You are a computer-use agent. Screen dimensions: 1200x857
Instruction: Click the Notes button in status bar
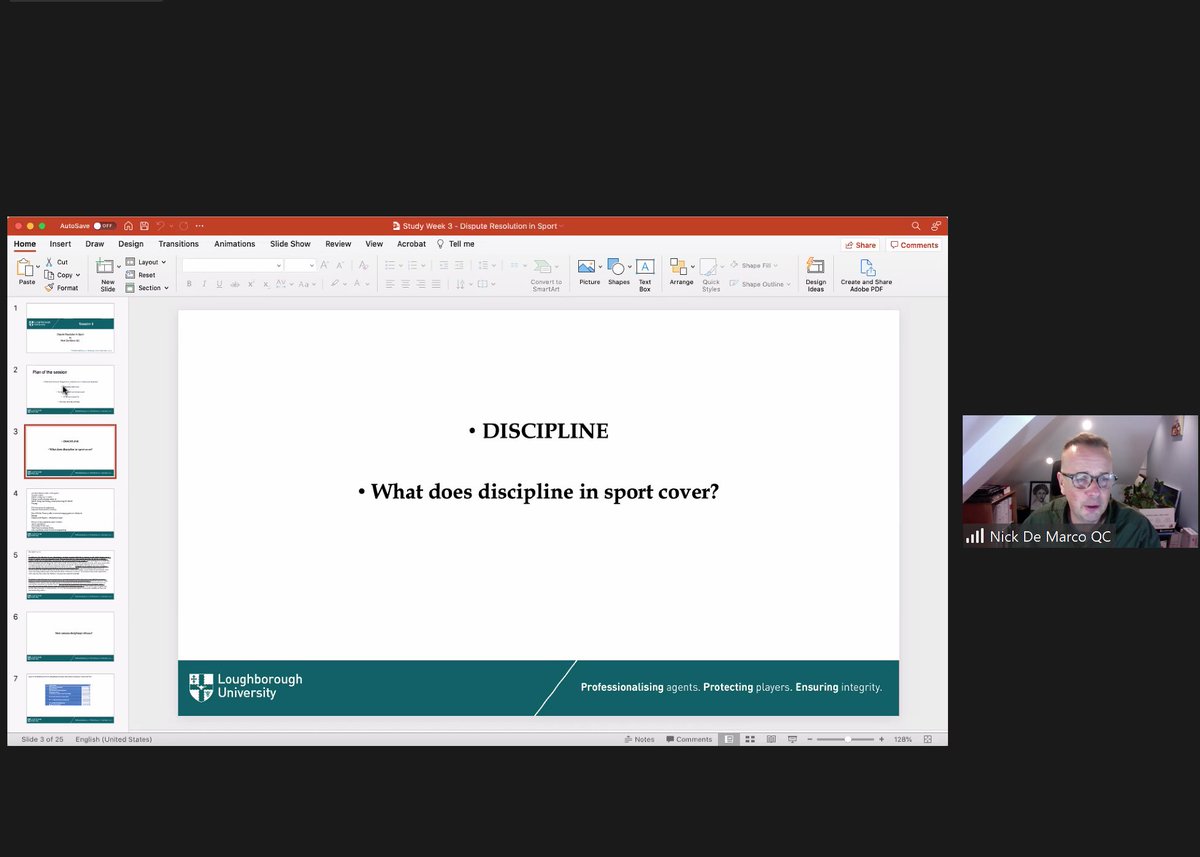tap(639, 739)
